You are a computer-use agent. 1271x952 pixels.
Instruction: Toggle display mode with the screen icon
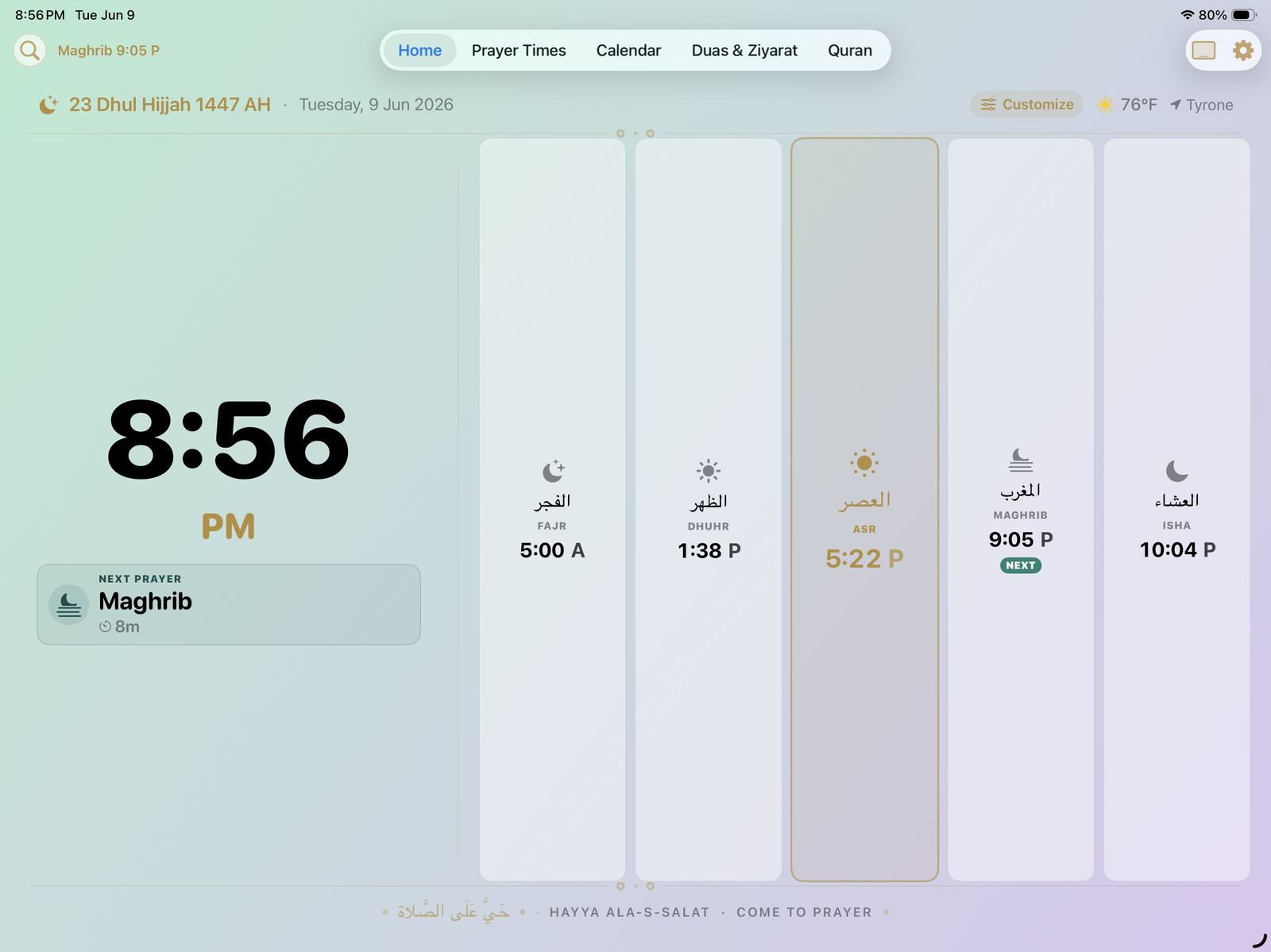(1203, 50)
